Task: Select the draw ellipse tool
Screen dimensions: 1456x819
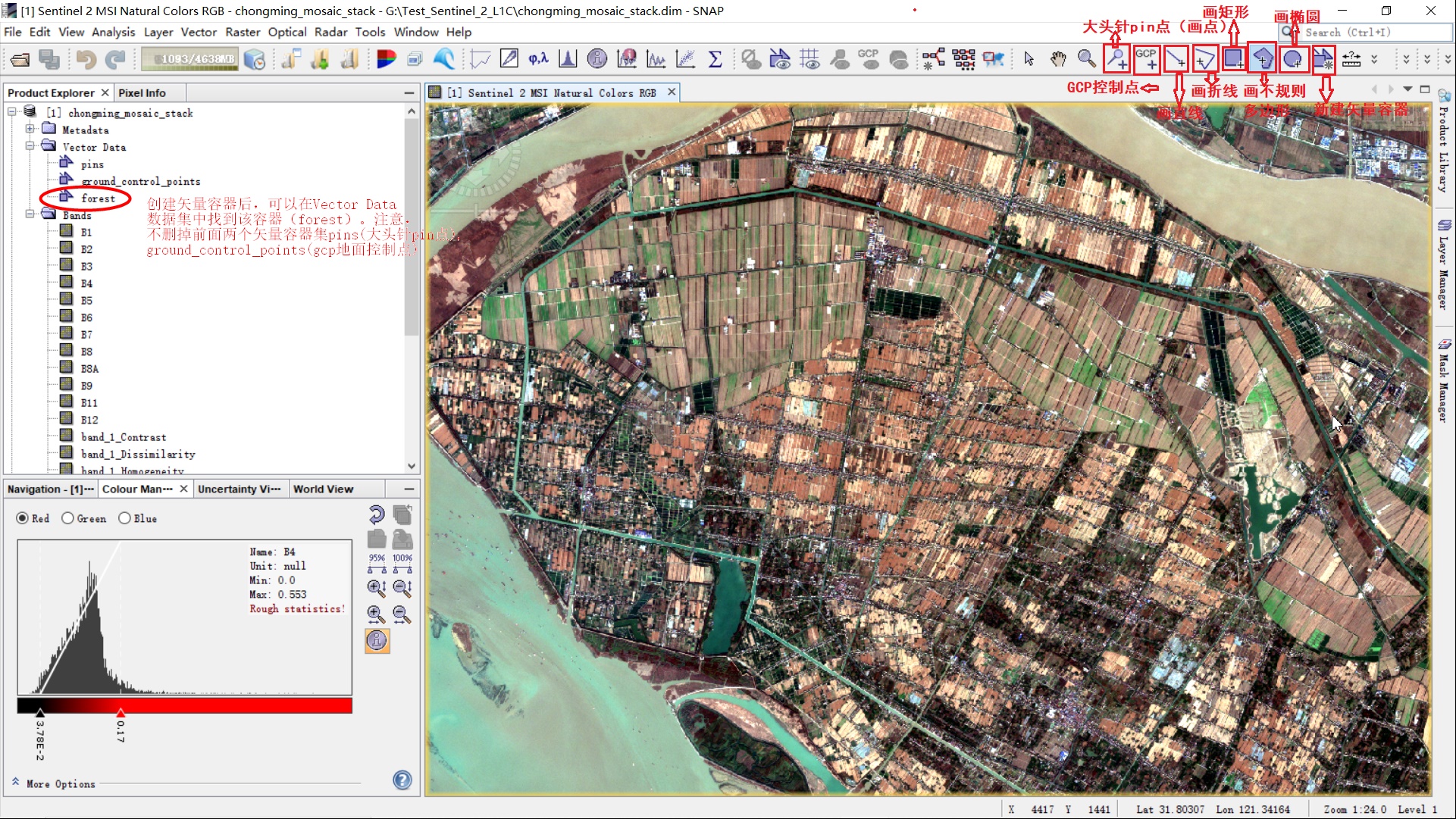Action: 1292,58
